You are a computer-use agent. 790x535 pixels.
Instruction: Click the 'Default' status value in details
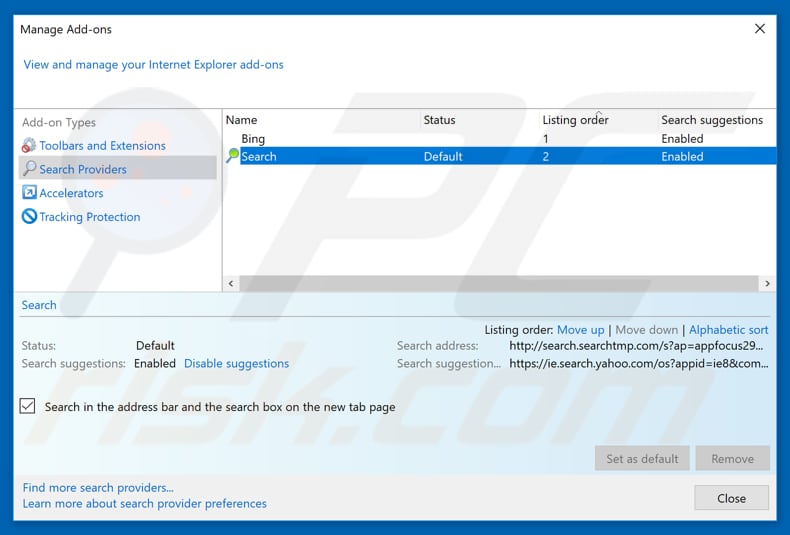[155, 346]
